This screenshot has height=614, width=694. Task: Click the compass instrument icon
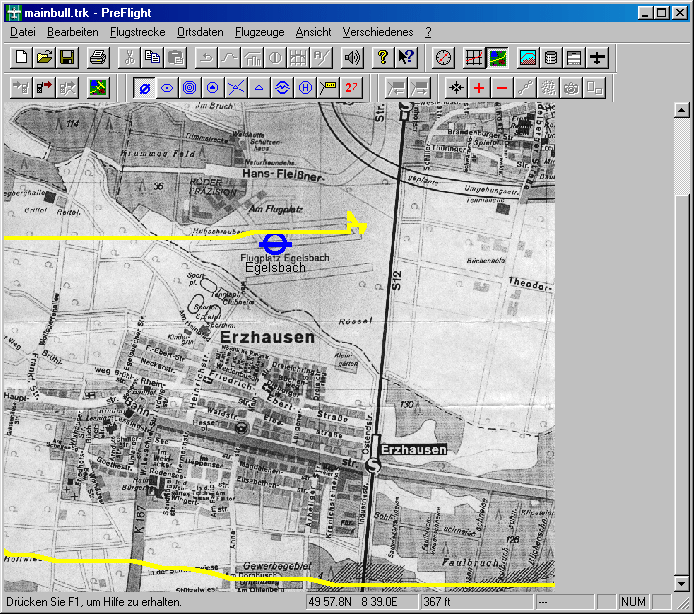tap(445, 57)
